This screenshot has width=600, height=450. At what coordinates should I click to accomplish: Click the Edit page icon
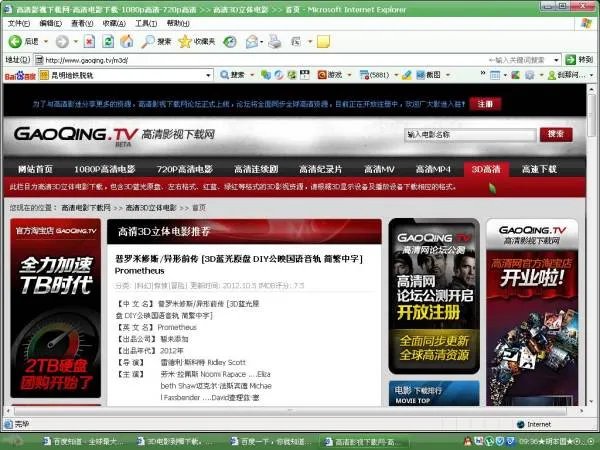point(296,41)
